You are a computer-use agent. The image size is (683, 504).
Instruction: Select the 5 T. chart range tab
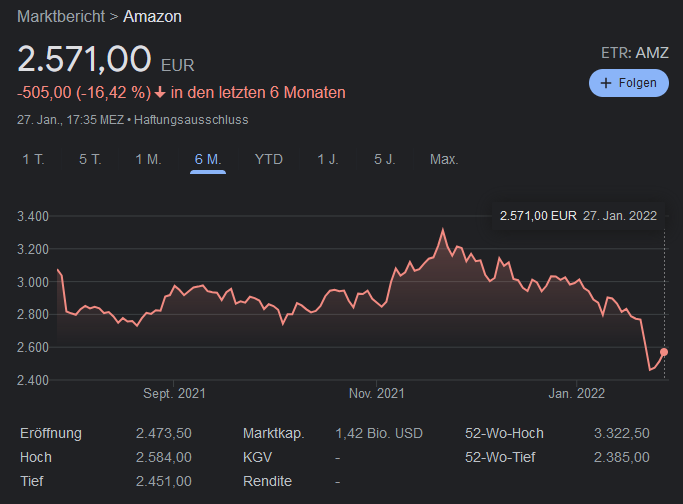point(91,159)
